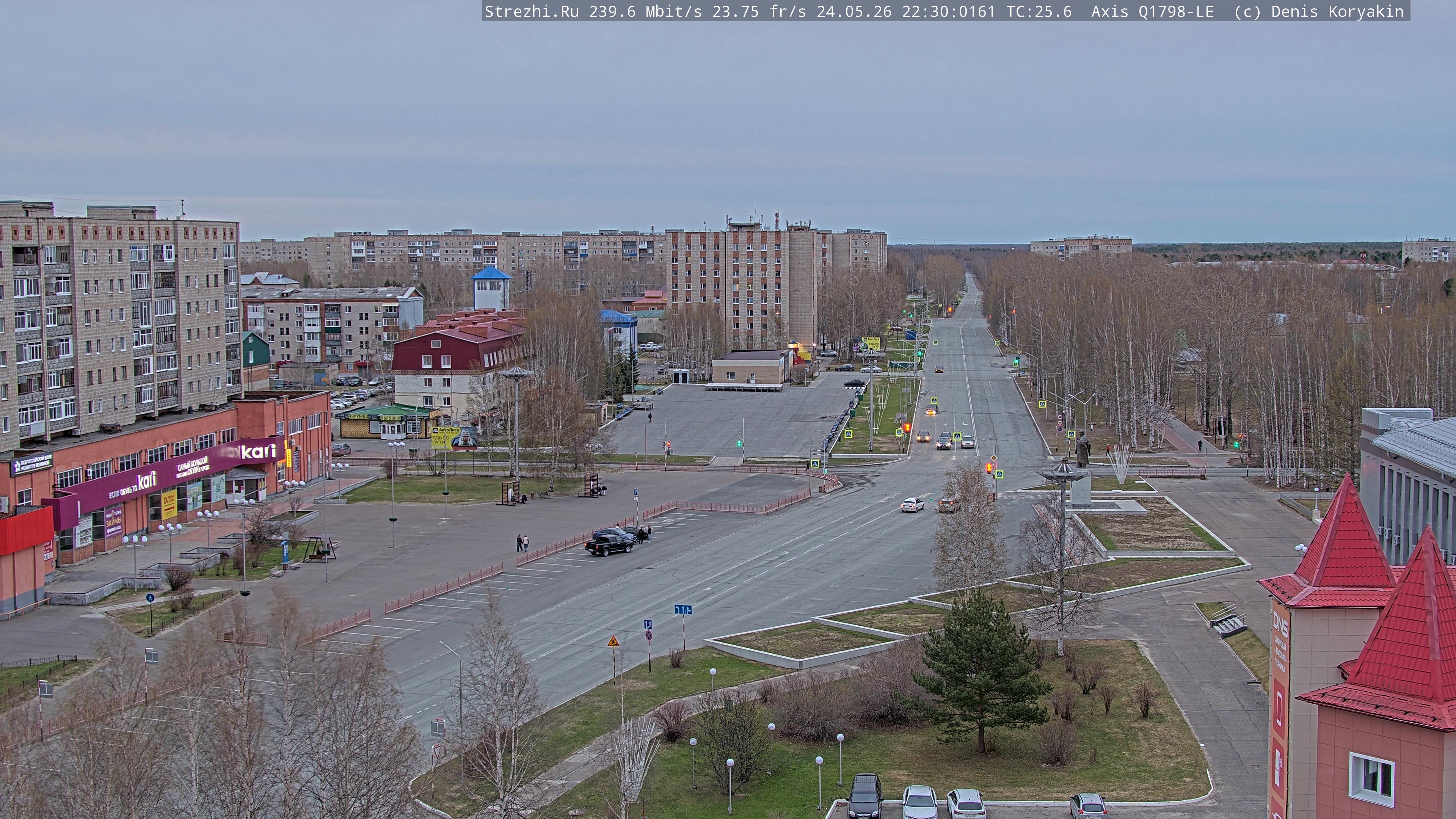Click the black pickup truck in parking
The image size is (1456, 819).
click(609, 544)
